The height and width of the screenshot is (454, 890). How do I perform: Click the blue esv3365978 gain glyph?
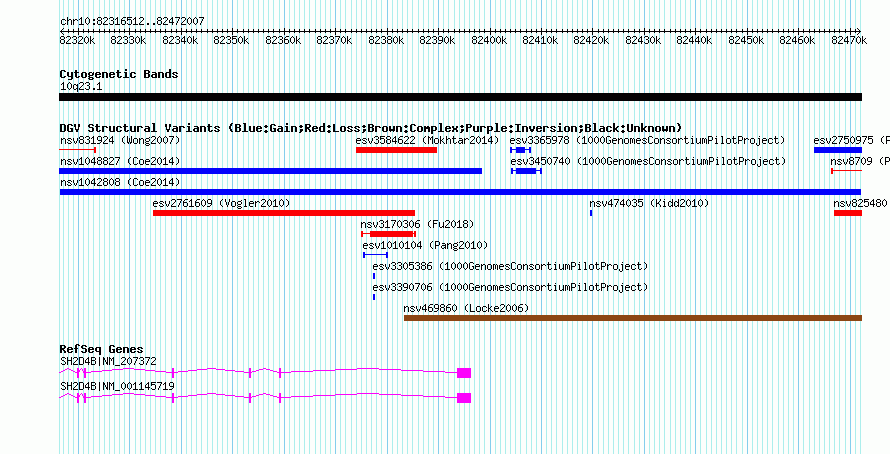pos(520,150)
